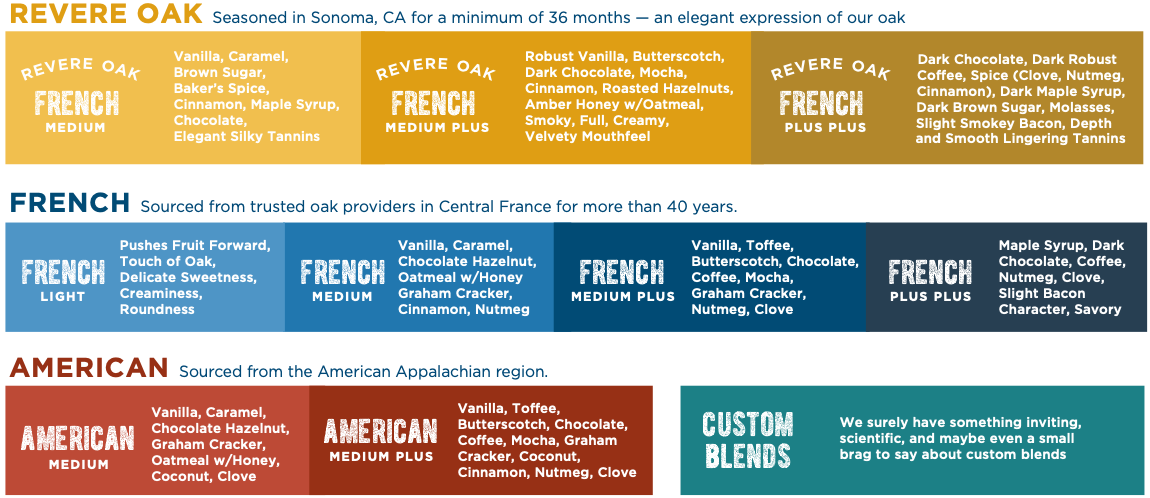Open the Custom Blends logo

748,440
